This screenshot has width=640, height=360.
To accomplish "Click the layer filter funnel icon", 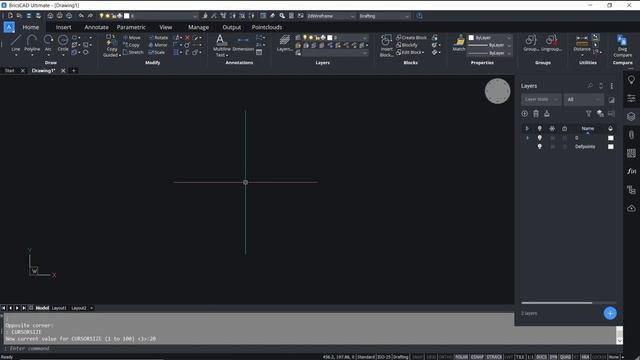I will [x=588, y=114].
